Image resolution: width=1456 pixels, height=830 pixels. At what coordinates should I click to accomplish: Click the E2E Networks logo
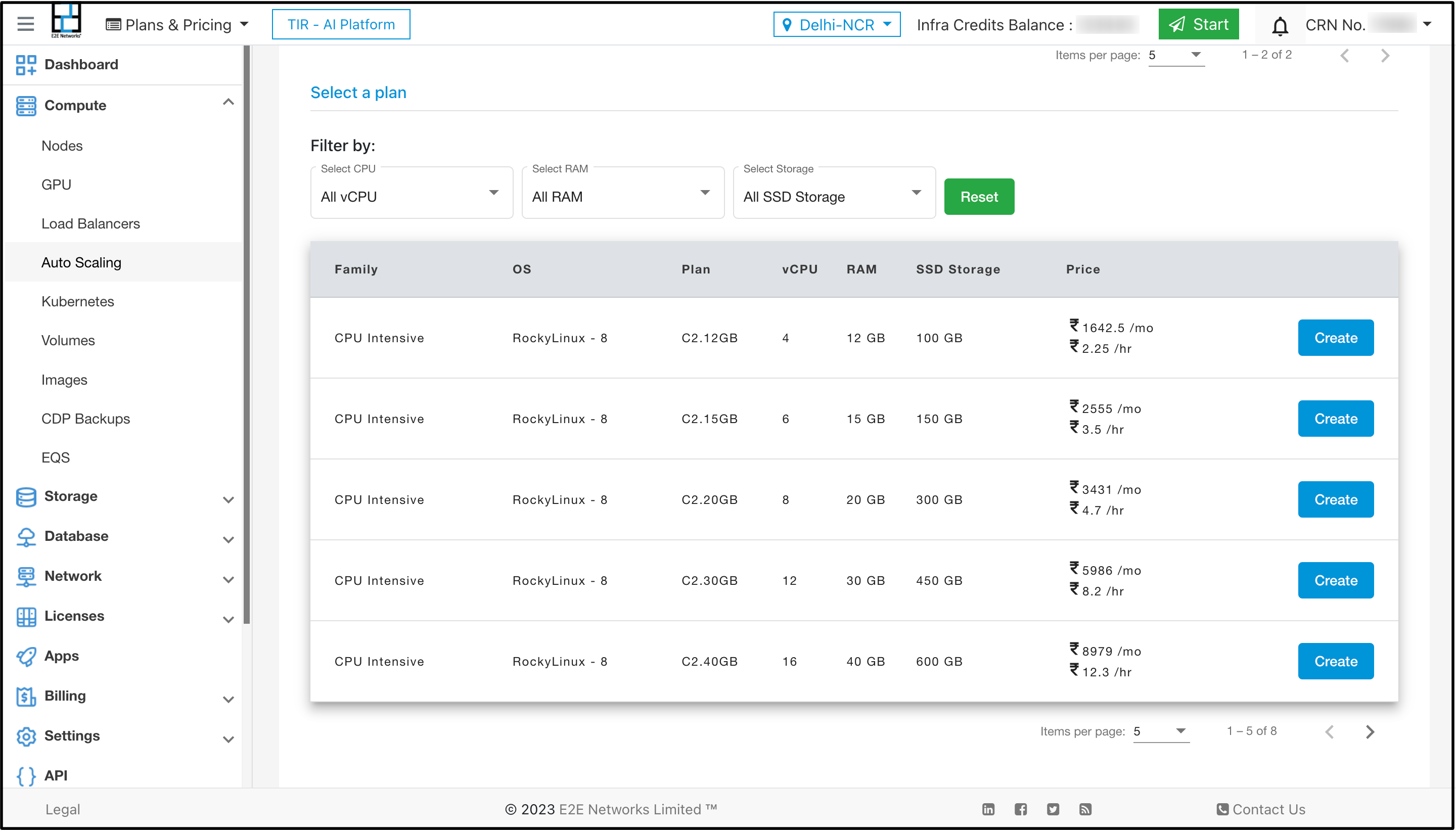[66, 21]
